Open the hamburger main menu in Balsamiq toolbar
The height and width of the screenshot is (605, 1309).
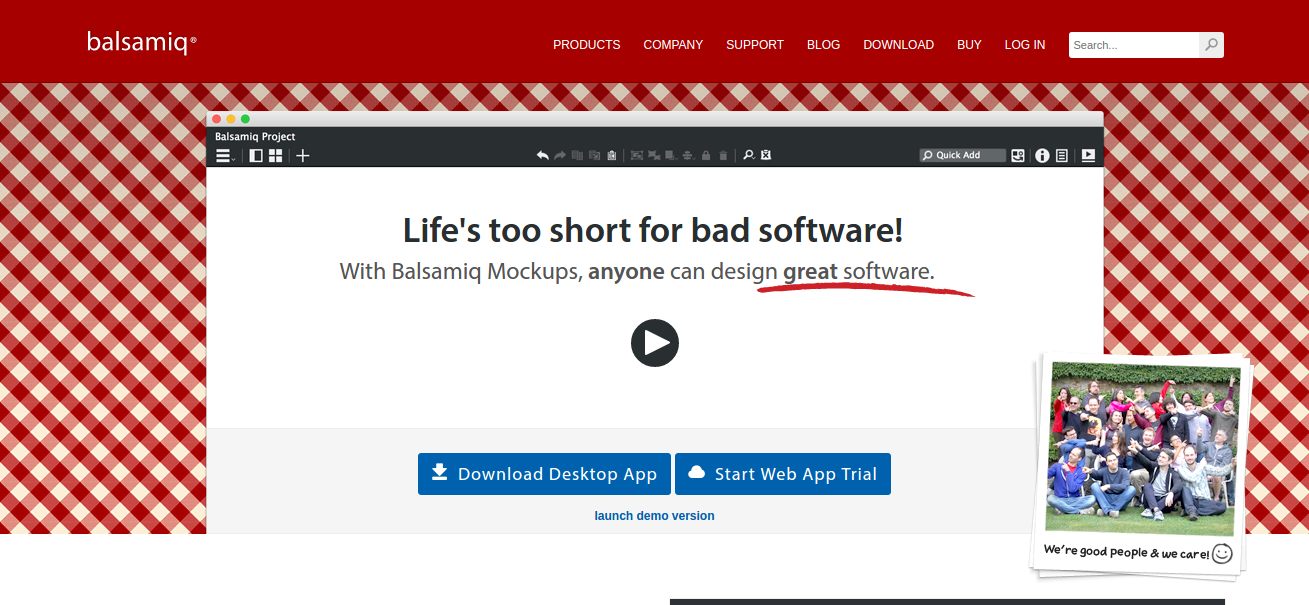224,155
